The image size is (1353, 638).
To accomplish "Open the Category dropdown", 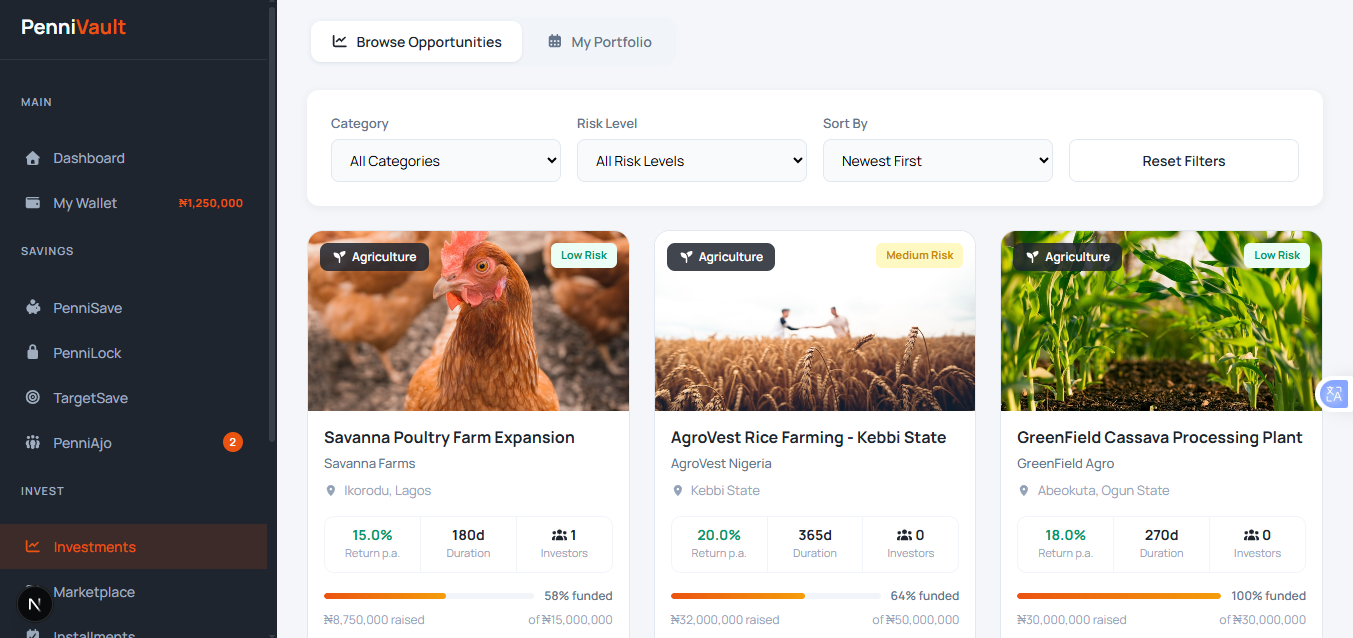I will [x=445, y=161].
